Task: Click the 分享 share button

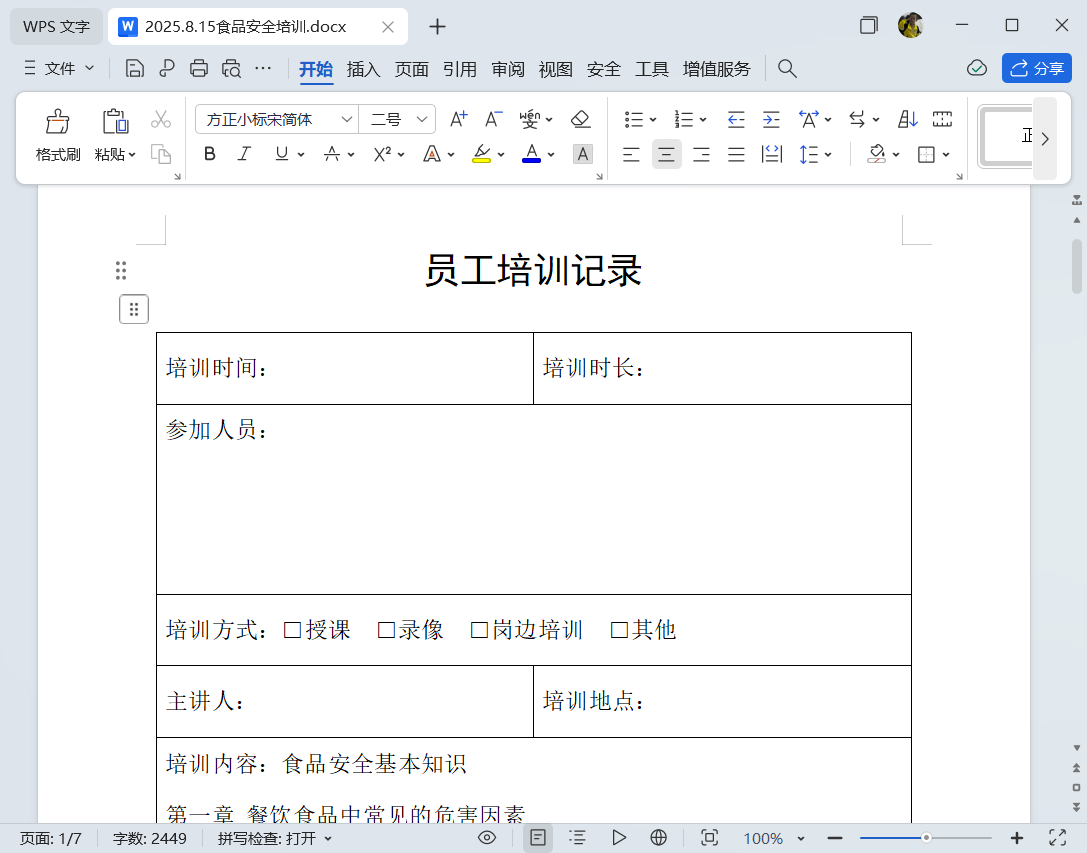Action: point(1036,68)
